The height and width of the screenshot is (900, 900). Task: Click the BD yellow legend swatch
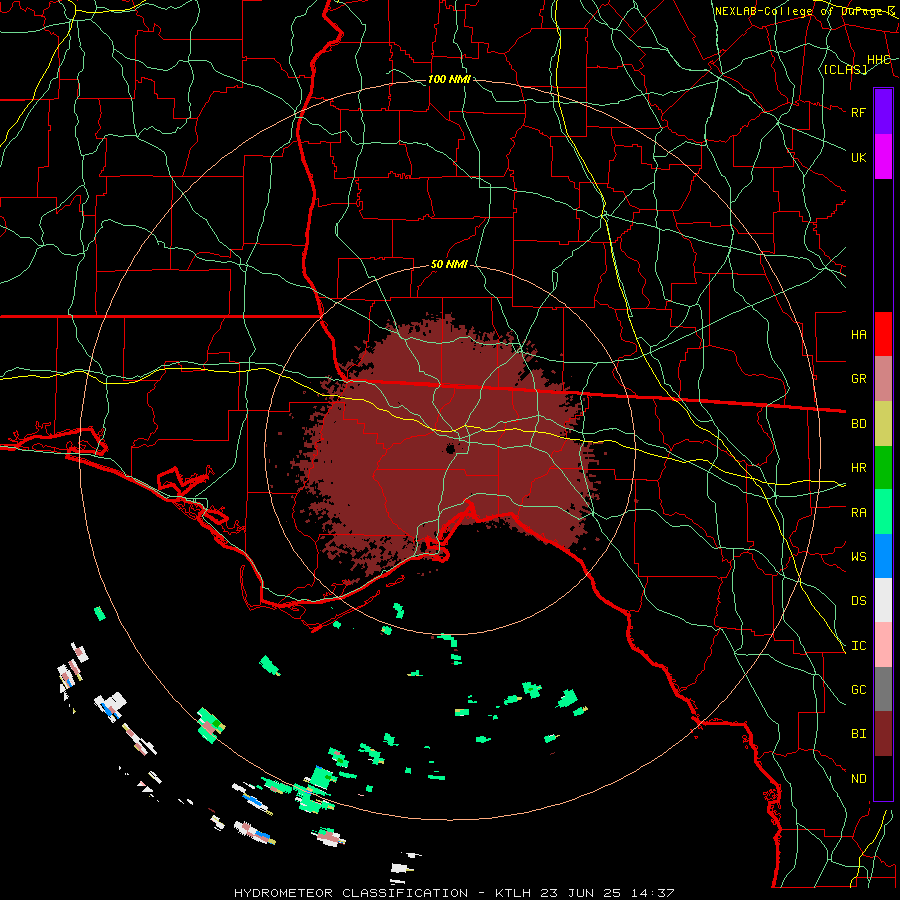coord(883,424)
